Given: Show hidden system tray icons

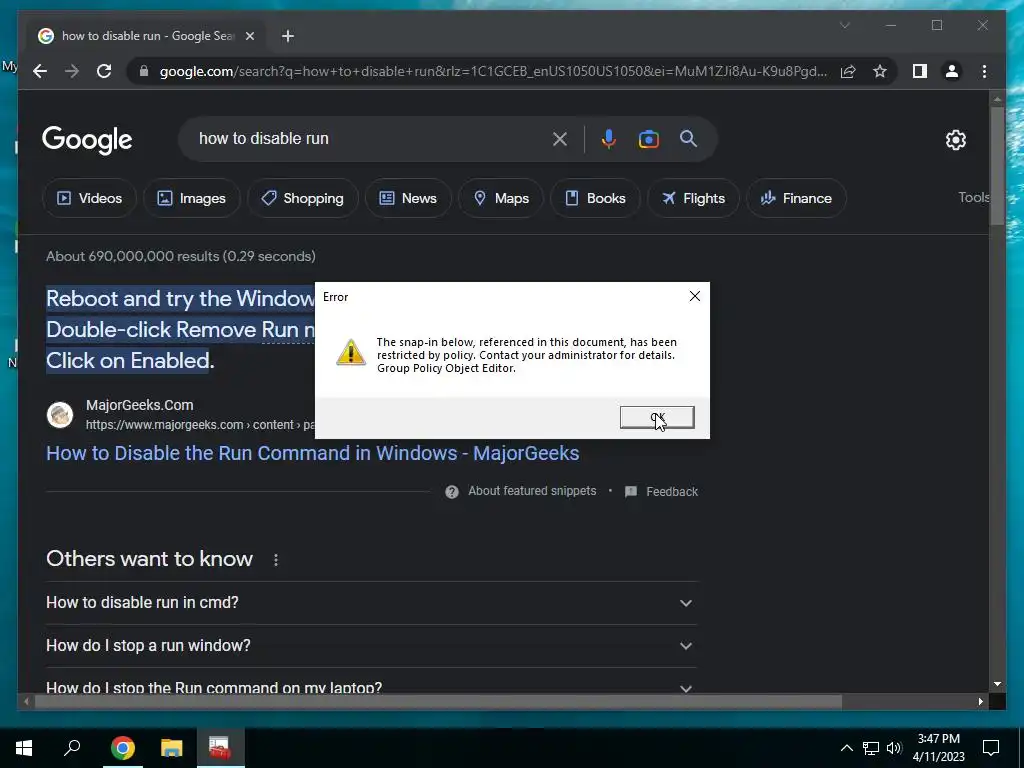Looking at the screenshot, I should tap(846, 748).
